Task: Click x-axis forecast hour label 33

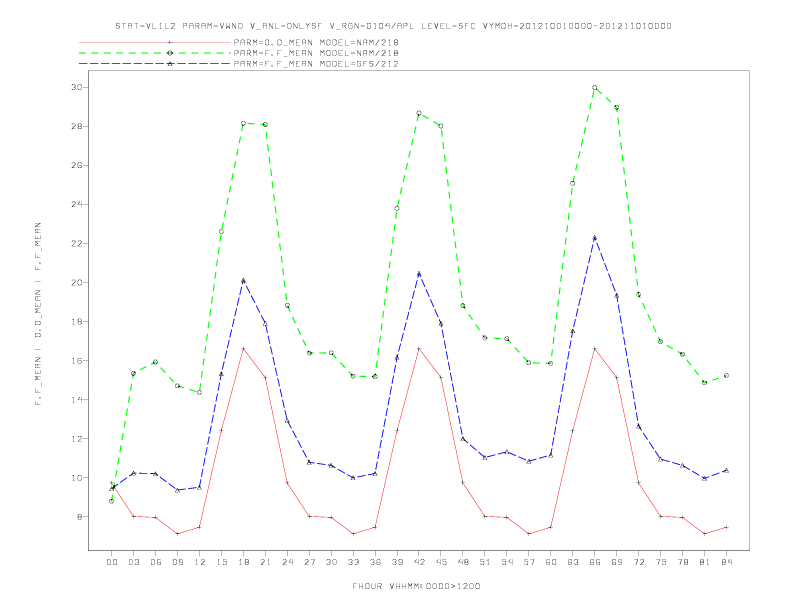Action: pos(353,562)
